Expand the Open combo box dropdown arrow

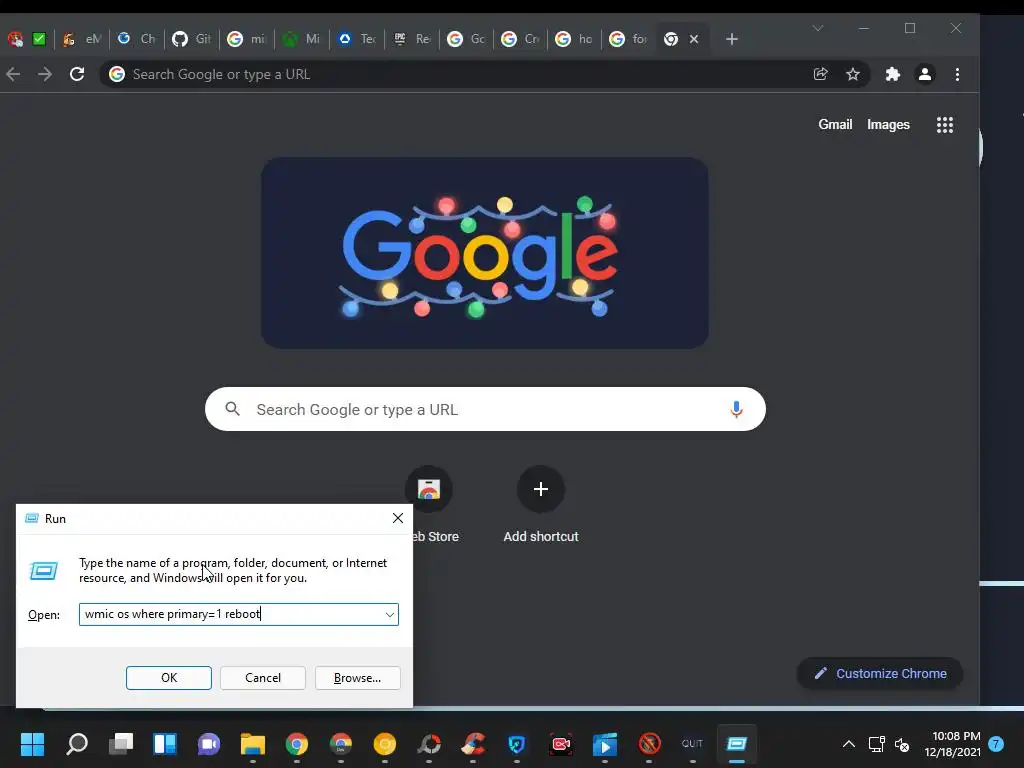point(390,615)
